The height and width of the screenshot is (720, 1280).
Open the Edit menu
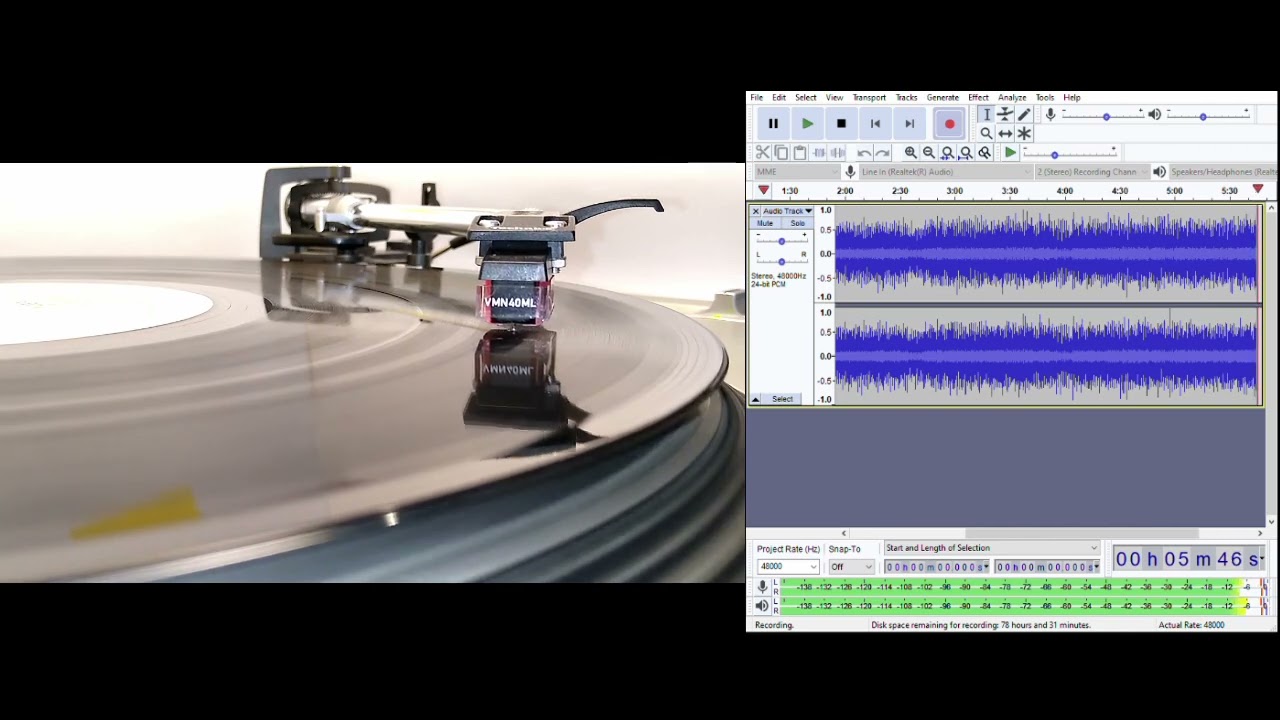click(x=779, y=98)
